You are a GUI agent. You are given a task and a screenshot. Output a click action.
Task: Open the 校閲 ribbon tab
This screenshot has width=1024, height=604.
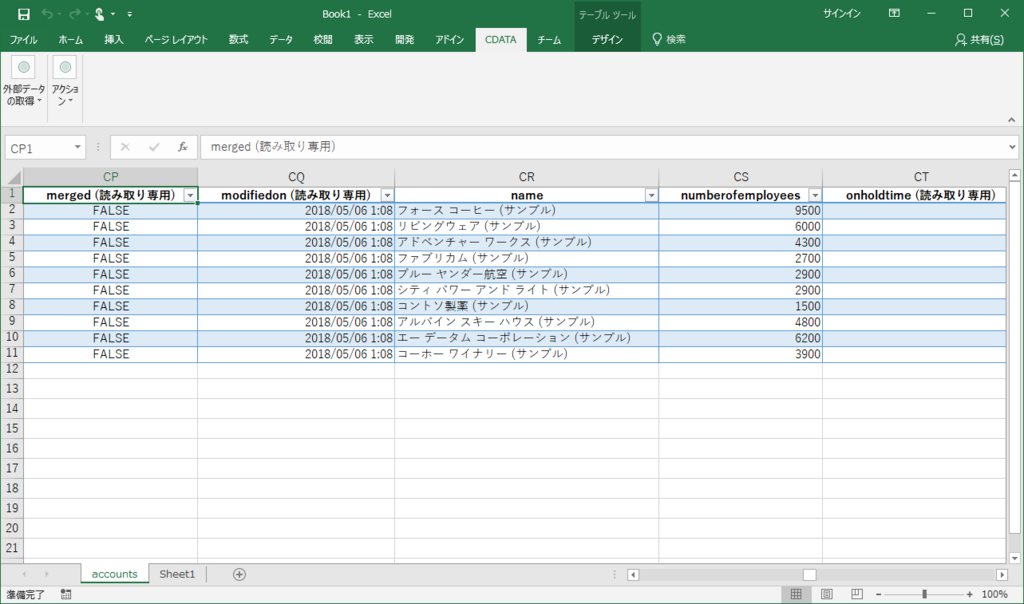(323, 40)
